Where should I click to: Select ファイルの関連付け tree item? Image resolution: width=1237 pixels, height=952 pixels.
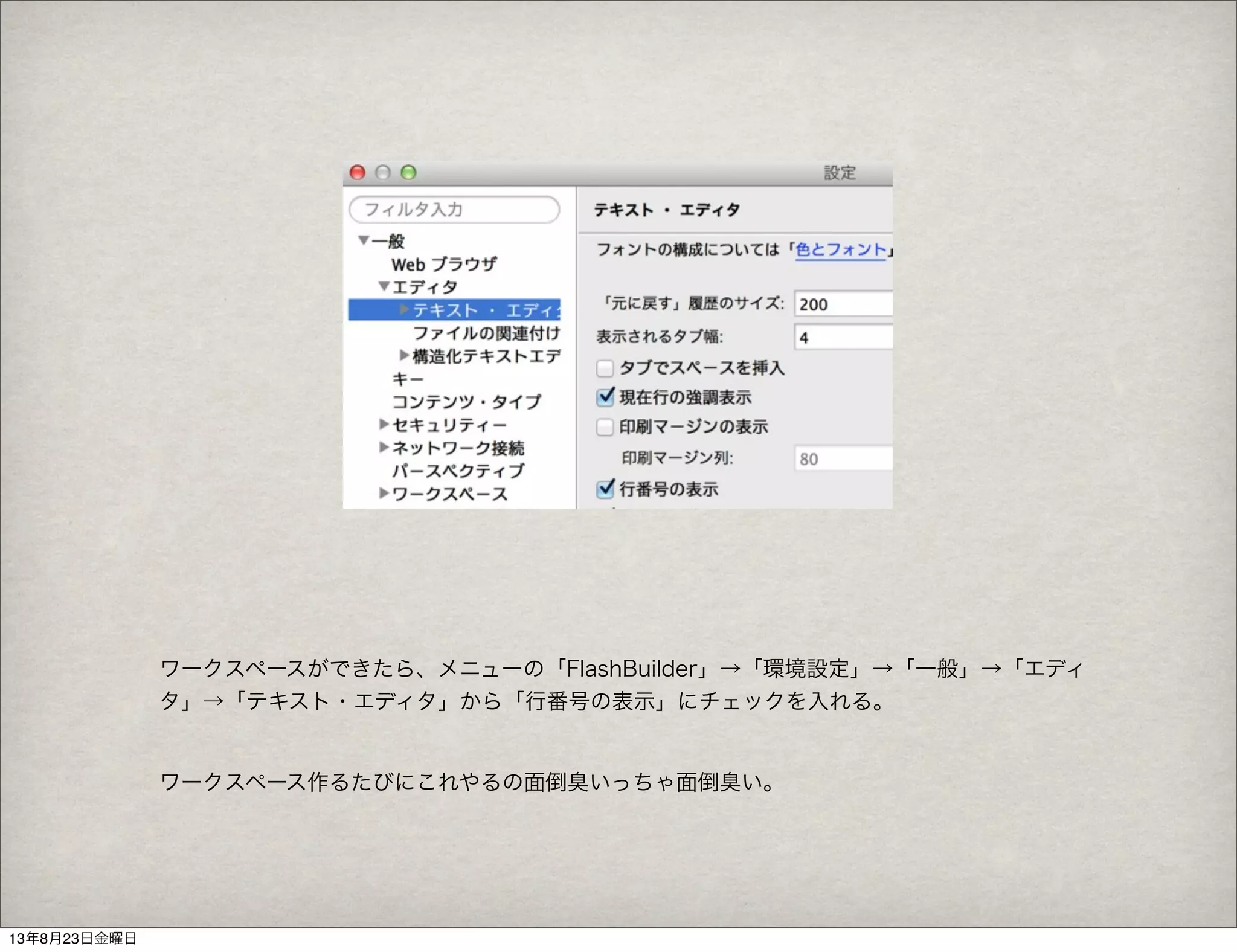pyautogui.click(x=486, y=333)
